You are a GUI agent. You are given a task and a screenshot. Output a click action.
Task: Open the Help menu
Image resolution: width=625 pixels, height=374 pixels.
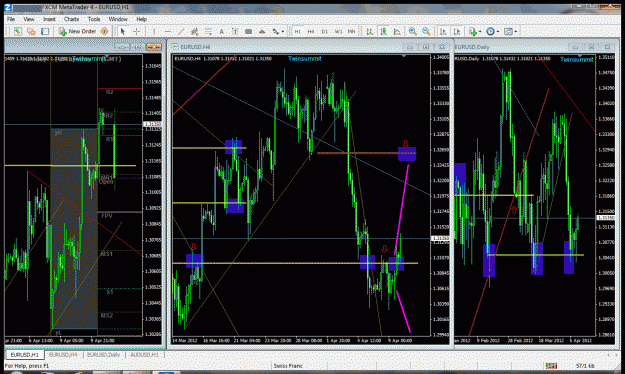[x=142, y=19]
